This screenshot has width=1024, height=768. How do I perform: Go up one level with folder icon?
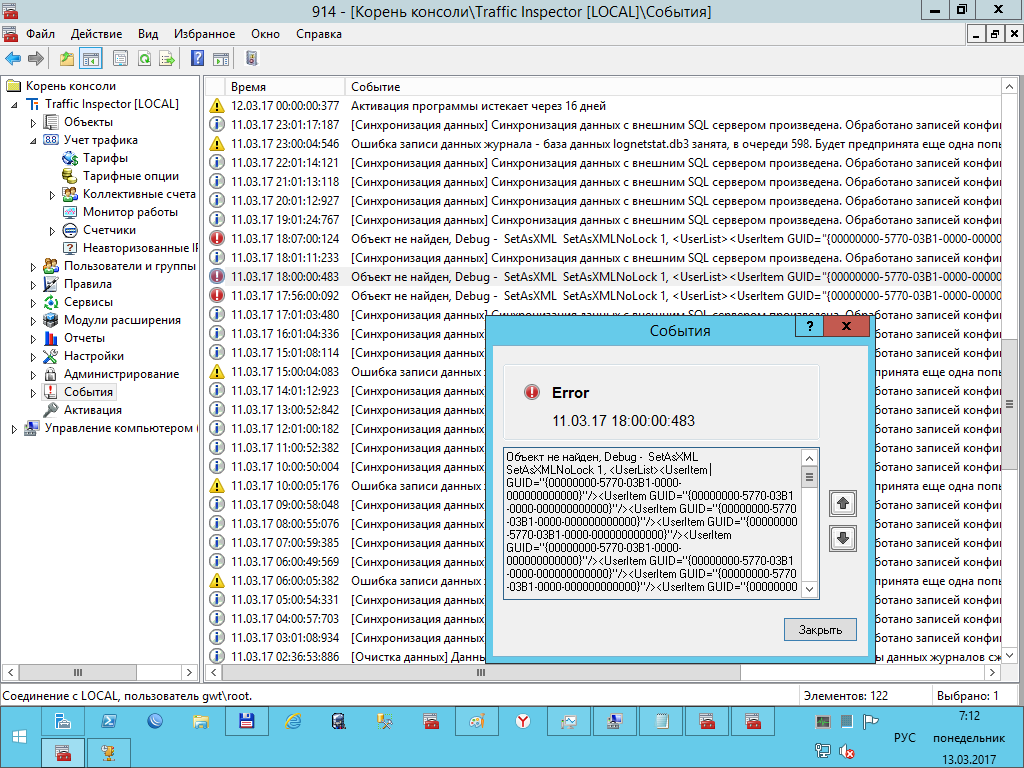67,59
